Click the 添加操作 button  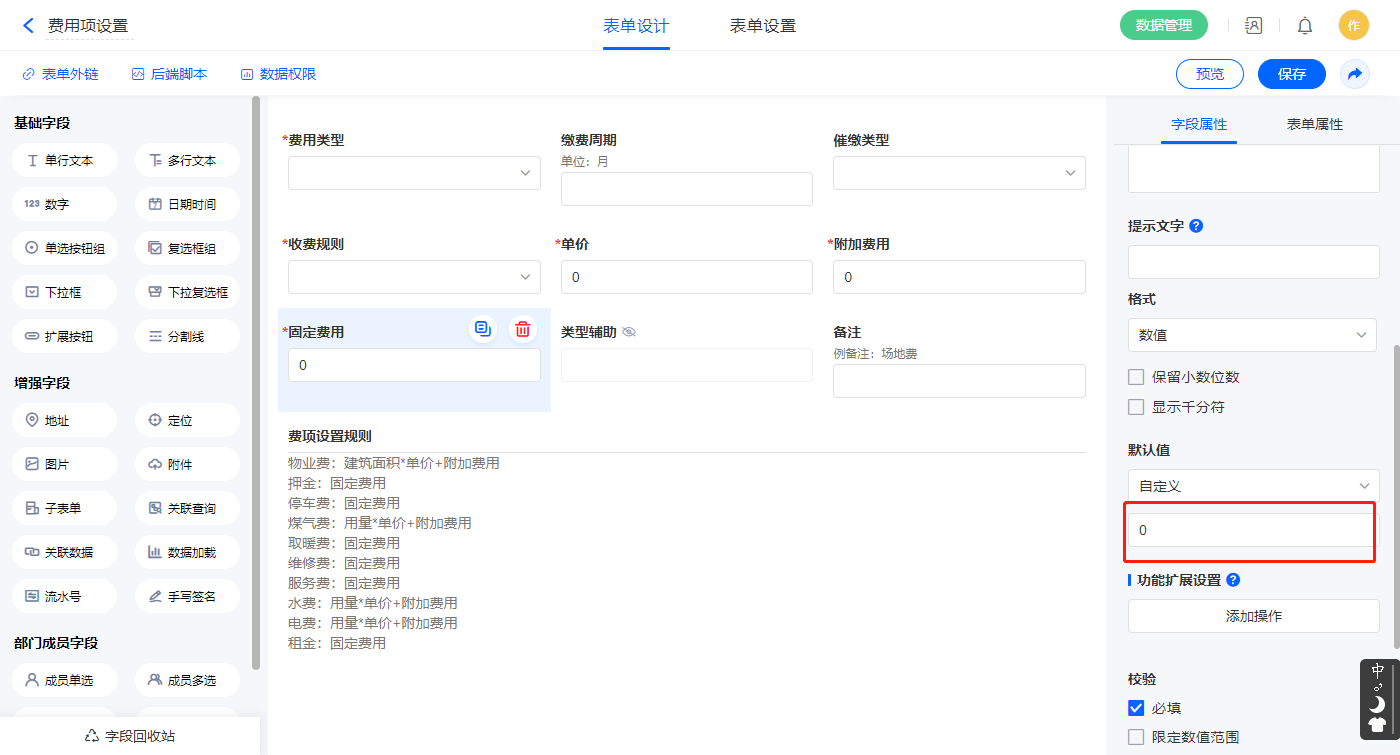pyautogui.click(x=1253, y=616)
